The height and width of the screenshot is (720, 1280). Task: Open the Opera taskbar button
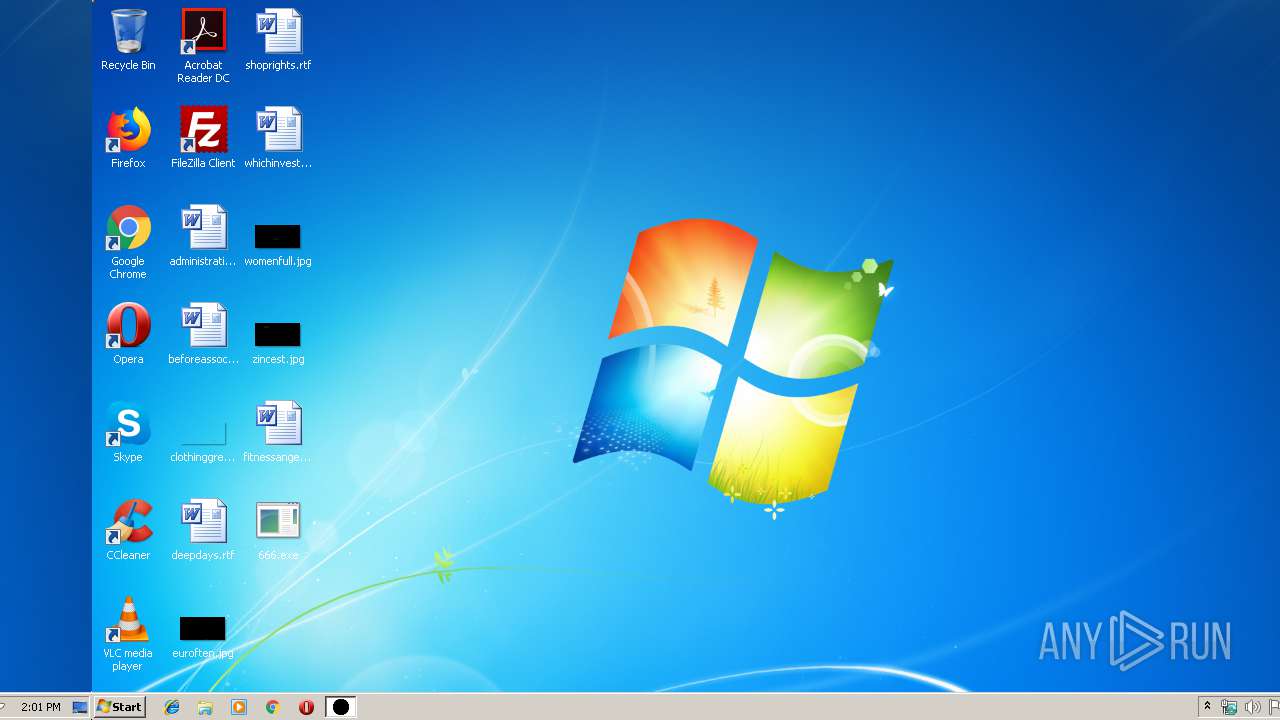[306, 707]
